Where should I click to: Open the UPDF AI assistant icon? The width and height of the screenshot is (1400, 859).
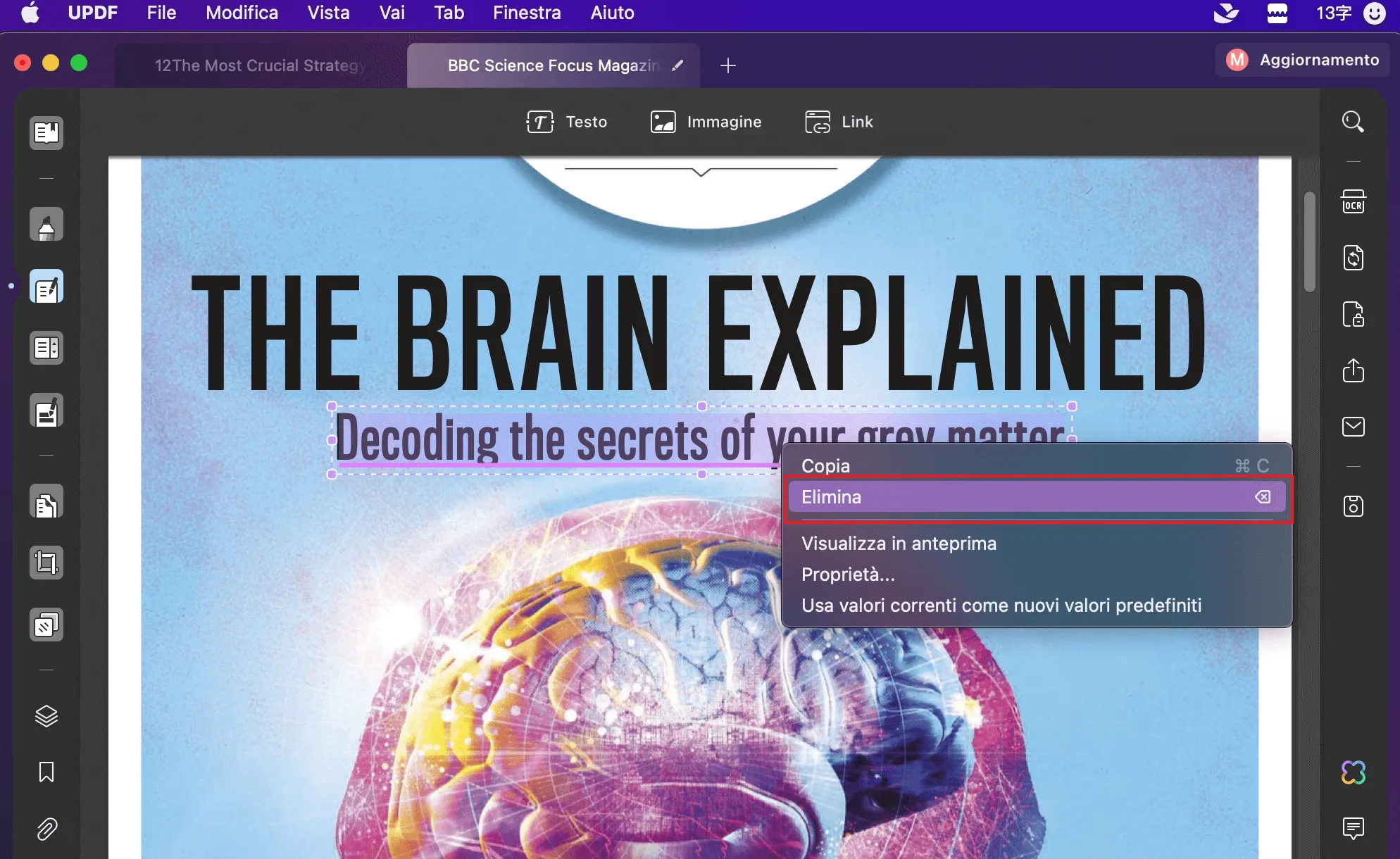pyautogui.click(x=1353, y=772)
